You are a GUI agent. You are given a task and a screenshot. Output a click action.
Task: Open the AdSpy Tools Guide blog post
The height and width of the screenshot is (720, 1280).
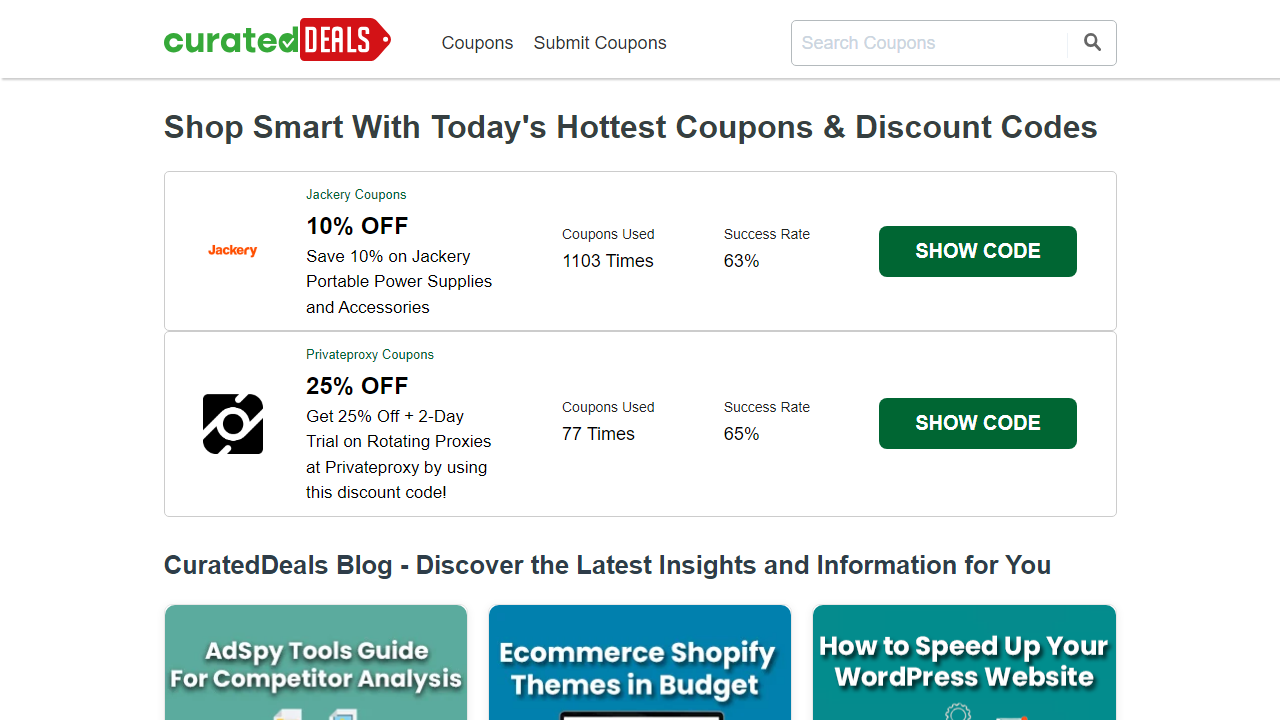click(x=315, y=662)
